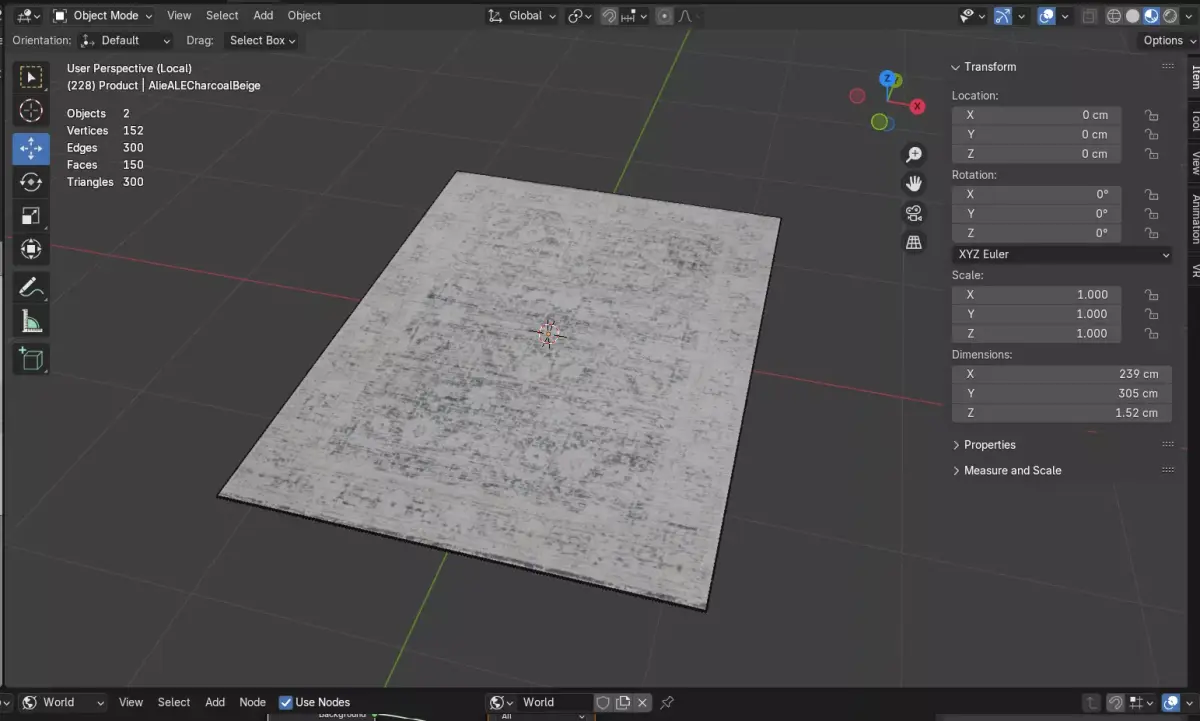The image size is (1200, 721).
Task: Switch to material preview shading
Action: 1151,15
